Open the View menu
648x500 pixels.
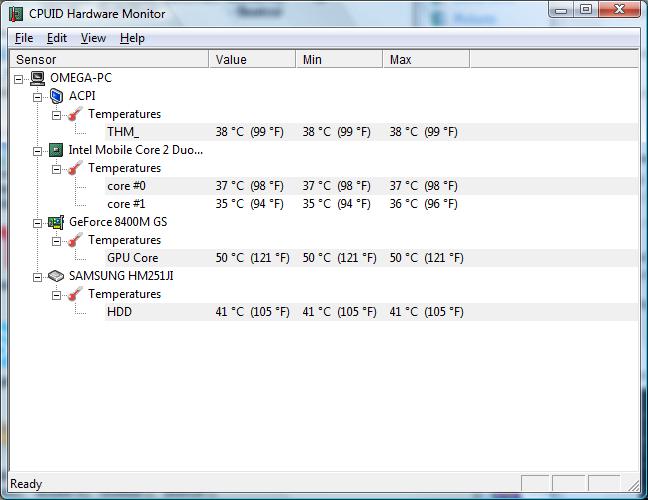(x=93, y=38)
